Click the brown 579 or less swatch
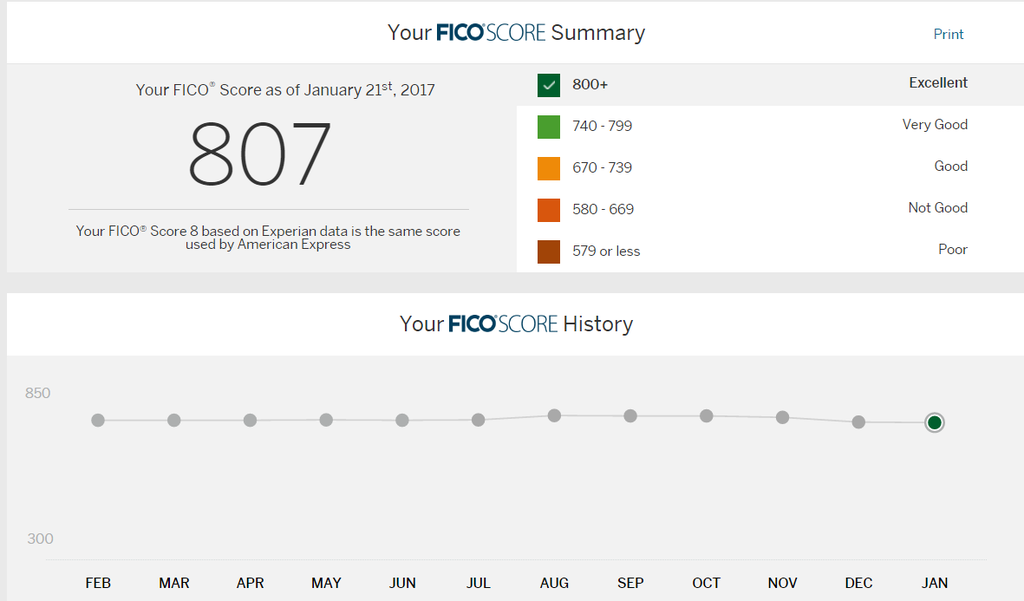This screenshot has height=601, width=1024. (x=549, y=252)
